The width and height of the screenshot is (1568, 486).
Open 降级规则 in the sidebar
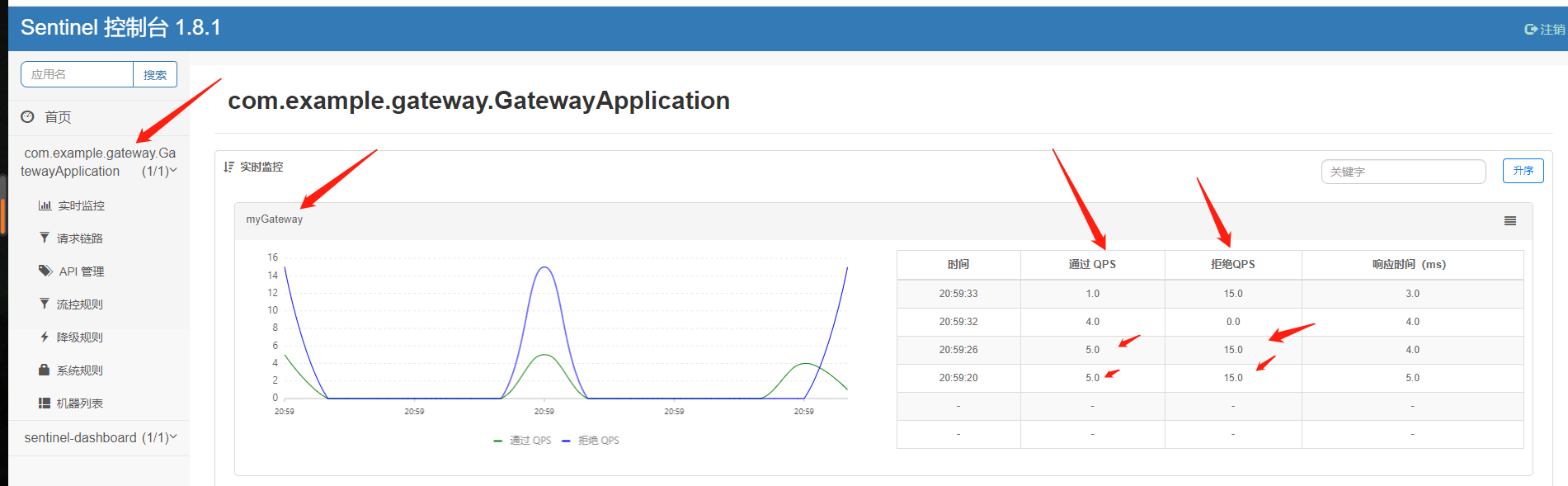click(x=80, y=337)
